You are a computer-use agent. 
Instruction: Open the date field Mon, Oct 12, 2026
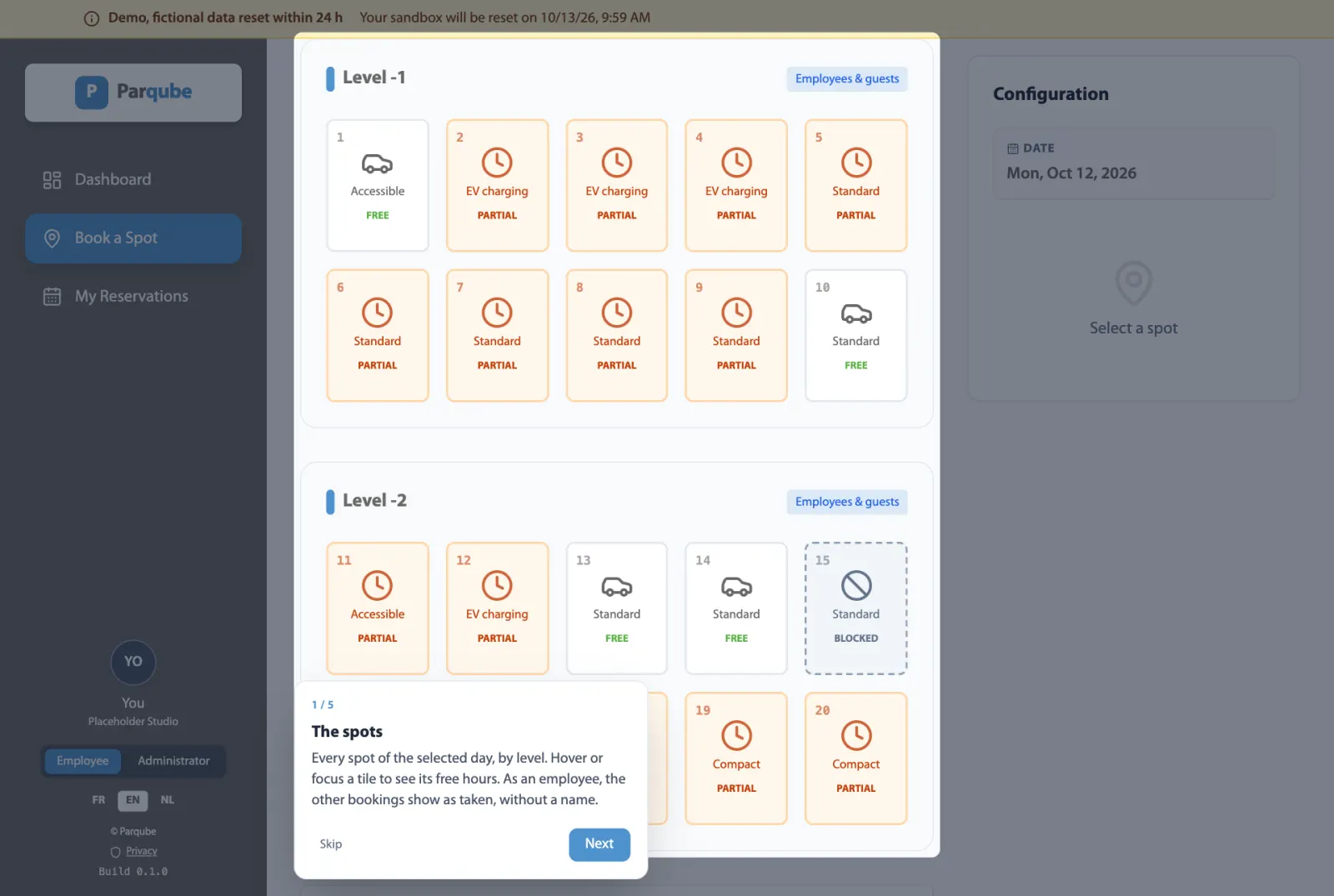coord(1134,163)
